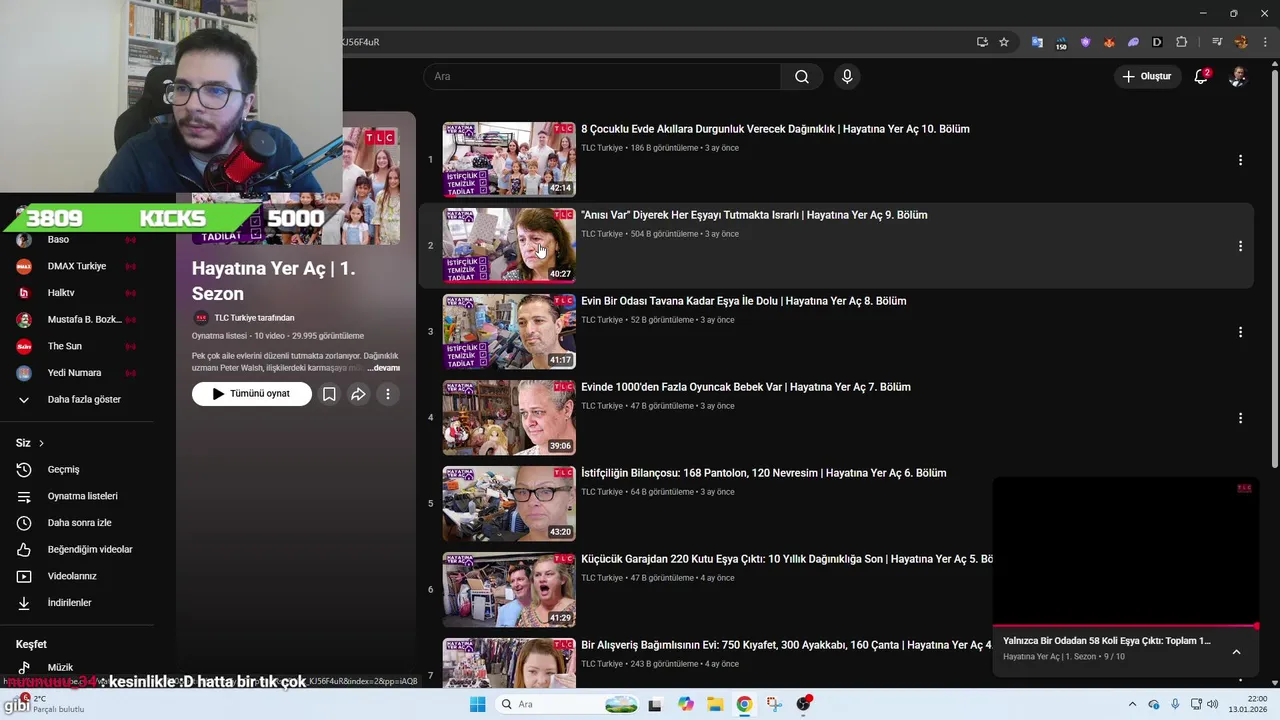This screenshot has height=720, width=1280.
Task: Play all with Tümünü oynat button
Action: (x=252, y=394)
